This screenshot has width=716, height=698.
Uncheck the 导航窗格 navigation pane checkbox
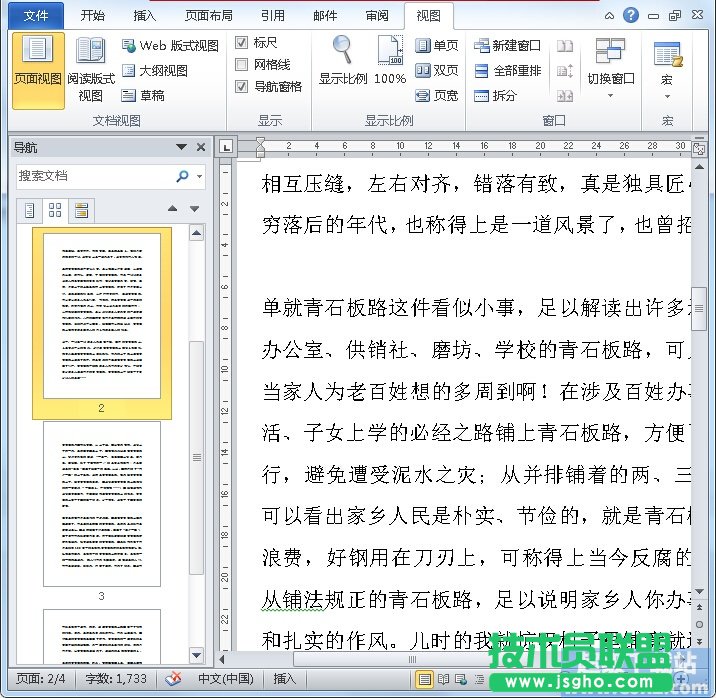(242, 87)
